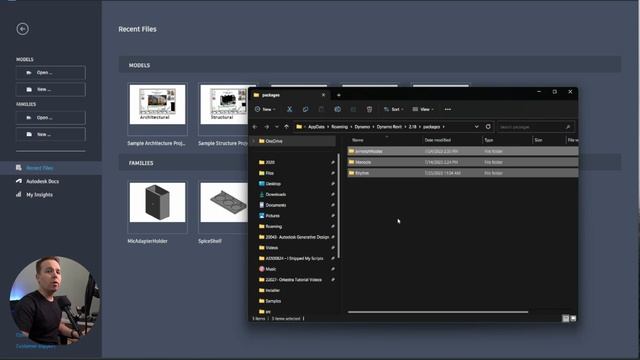The height and width of the screenshot is (360, 640).
Task: Sort by Date modified column
Action: tap(438, 140)
